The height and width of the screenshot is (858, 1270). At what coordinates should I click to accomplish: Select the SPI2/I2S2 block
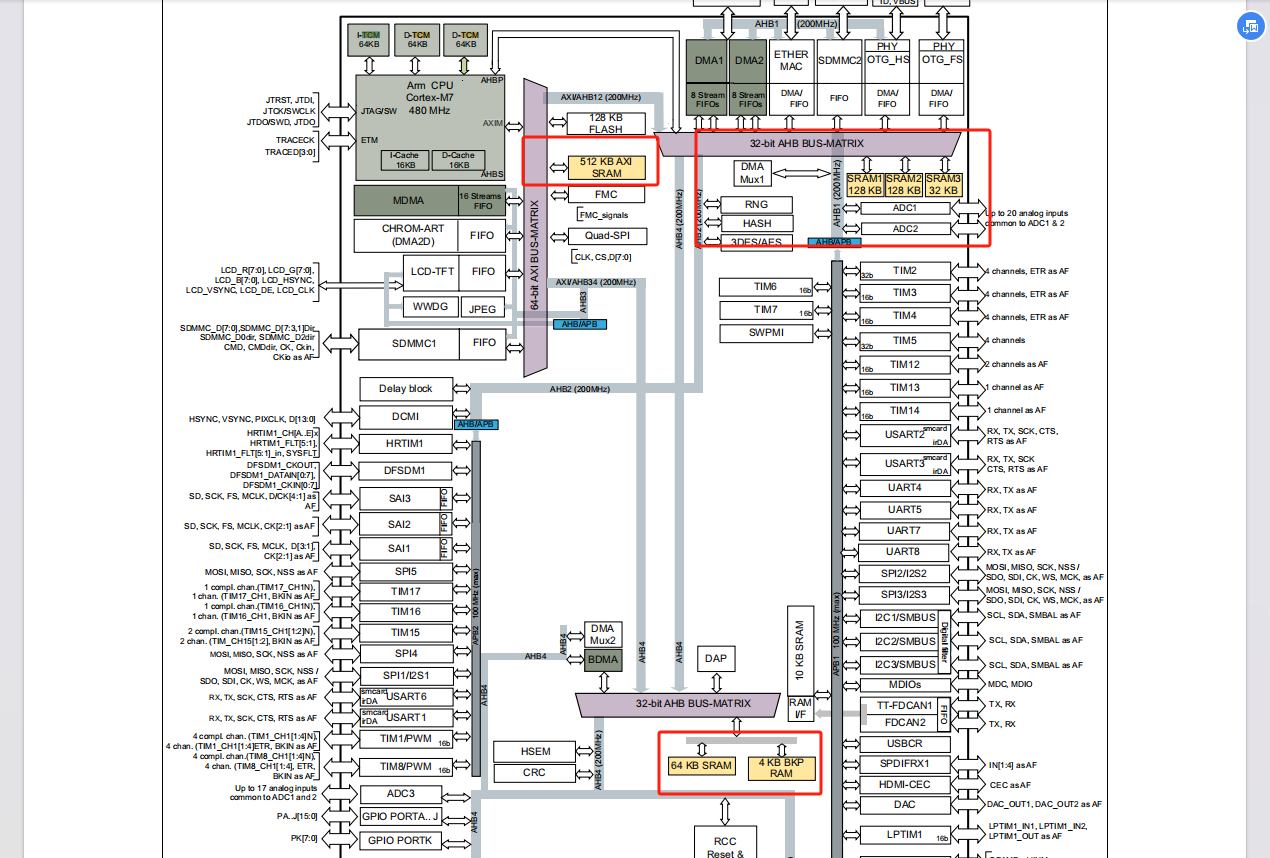click(x=905, y=574)
